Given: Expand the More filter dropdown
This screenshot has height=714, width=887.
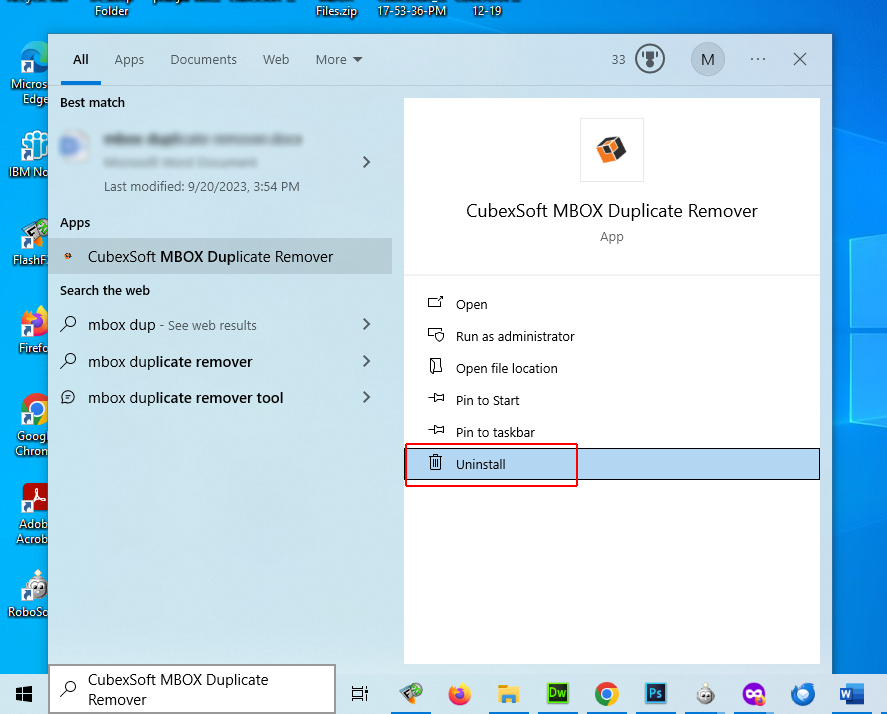Looking at the screenshot, I should [339, 59].
